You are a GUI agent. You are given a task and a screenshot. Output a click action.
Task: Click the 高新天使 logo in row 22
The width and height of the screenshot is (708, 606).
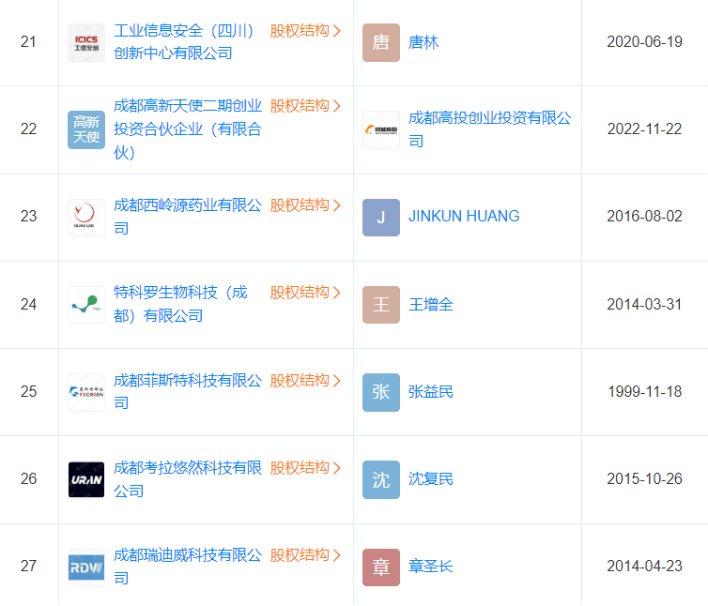point(86,130)
